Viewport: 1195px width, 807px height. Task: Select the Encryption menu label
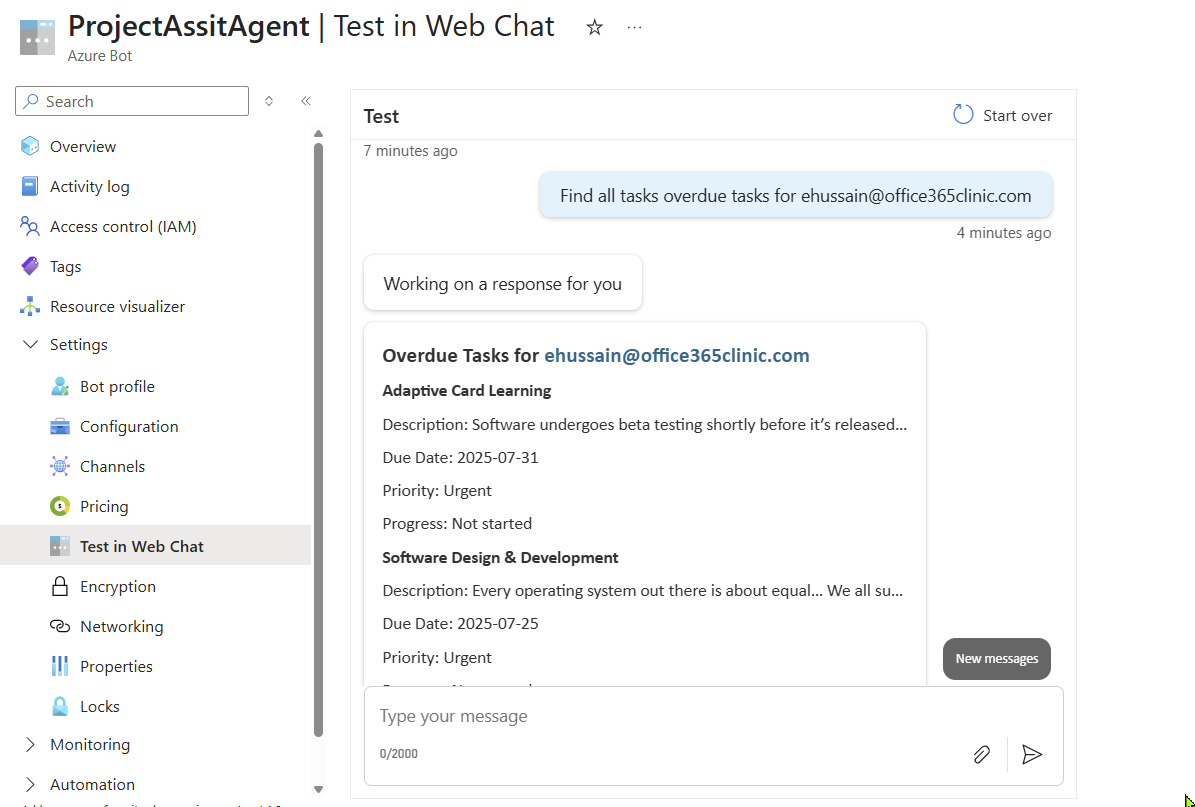[x=117, y=586]
